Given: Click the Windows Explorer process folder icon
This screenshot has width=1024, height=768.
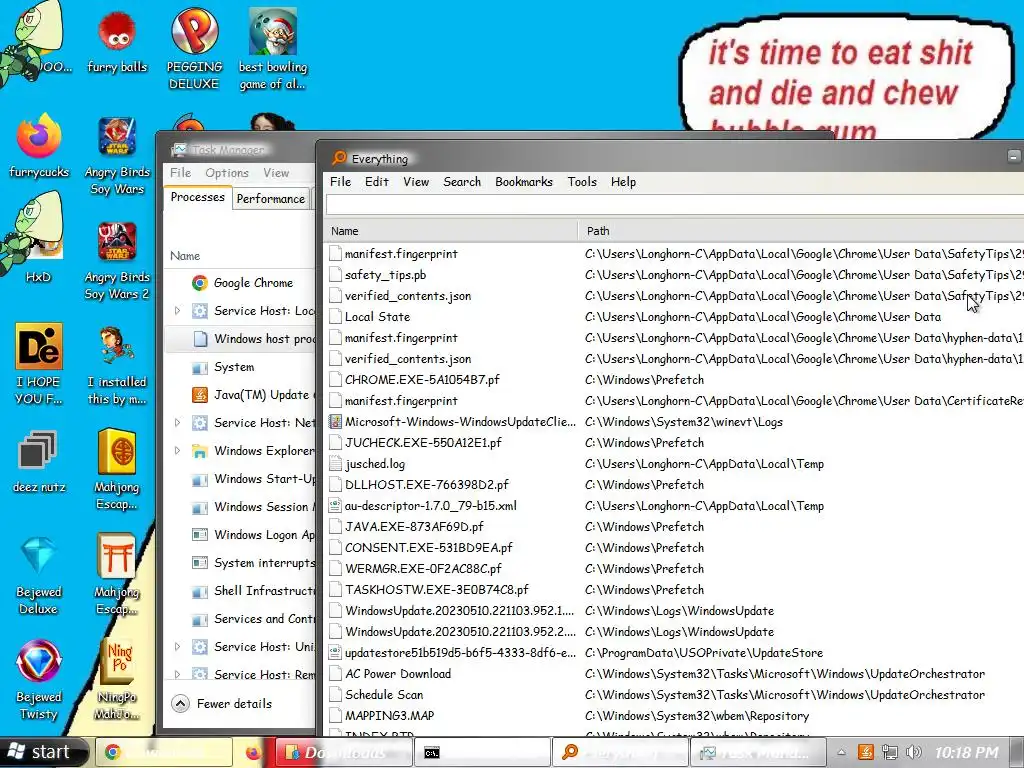Looking at the screenshot, I should [200, 451].
